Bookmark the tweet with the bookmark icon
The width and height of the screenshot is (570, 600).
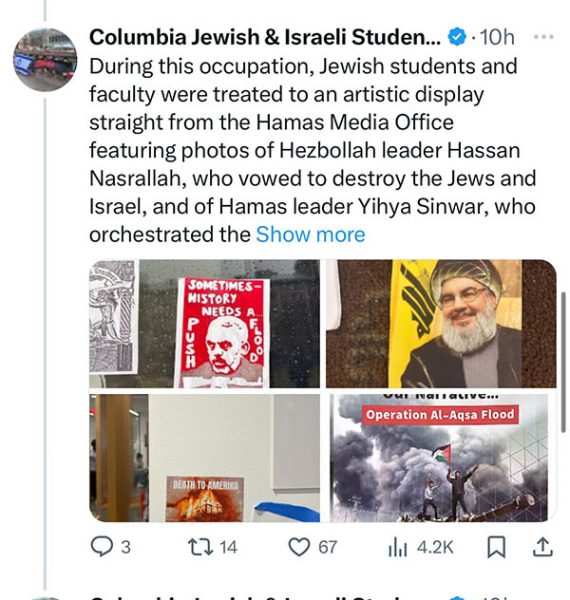coord(497,547)
